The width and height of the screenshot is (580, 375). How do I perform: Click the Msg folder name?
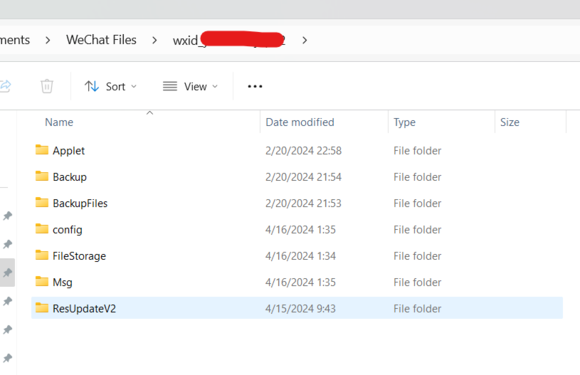[62, 283]
